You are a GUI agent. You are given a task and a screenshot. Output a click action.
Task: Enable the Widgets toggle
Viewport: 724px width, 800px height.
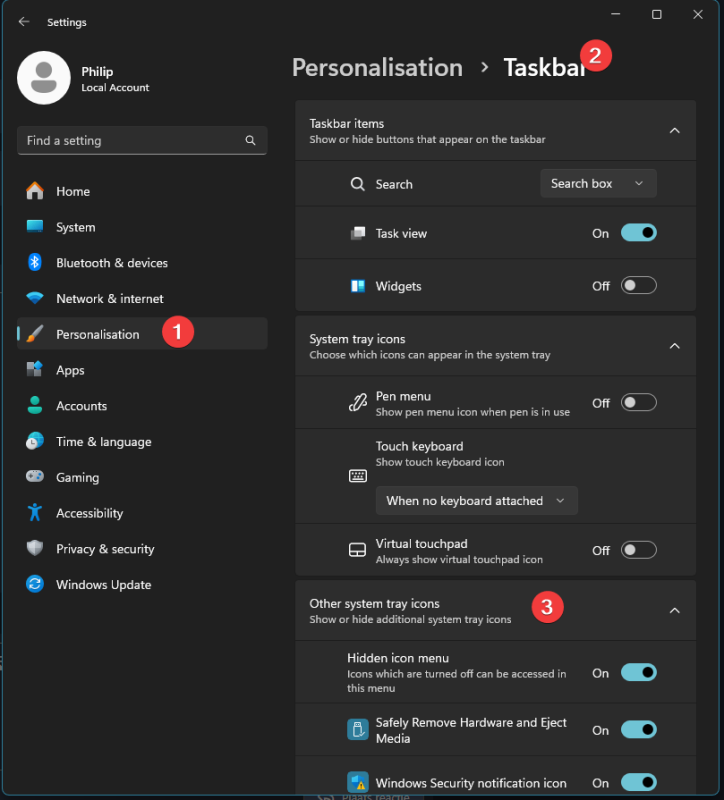[x=638, y=286]
